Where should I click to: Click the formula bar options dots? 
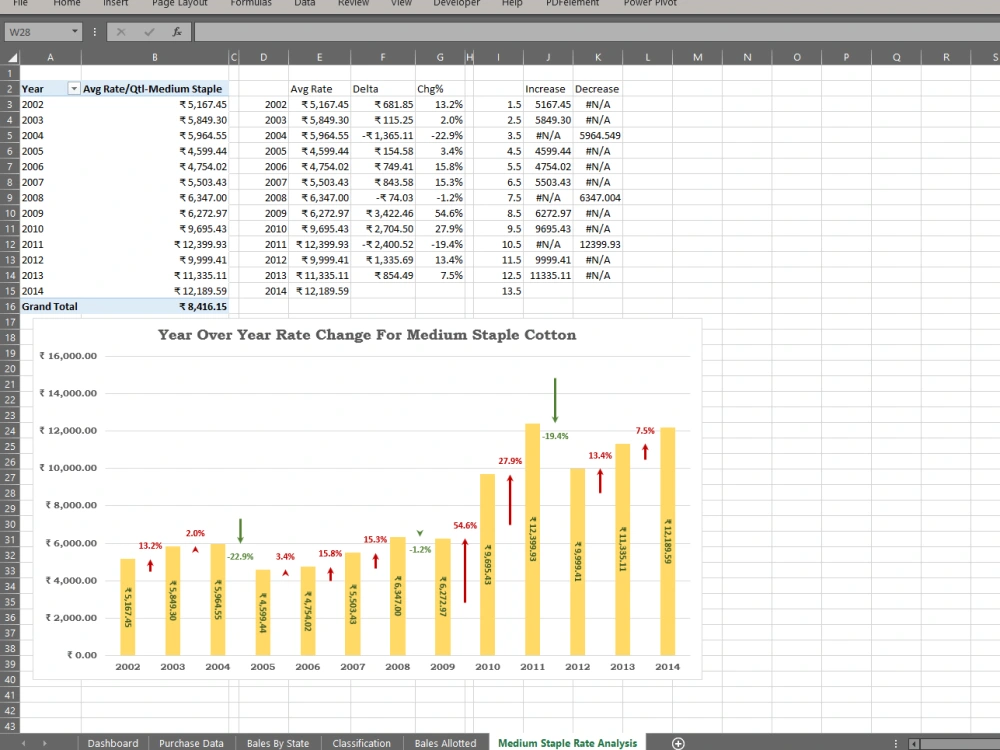tap(94, 31)
